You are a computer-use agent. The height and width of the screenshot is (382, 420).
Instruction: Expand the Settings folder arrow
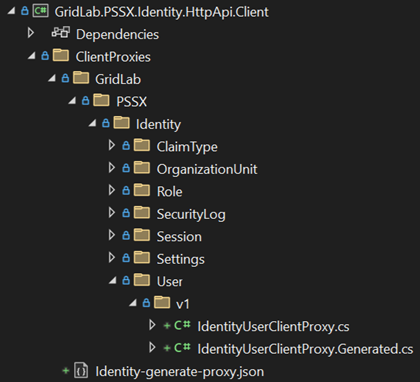[112, 257]
